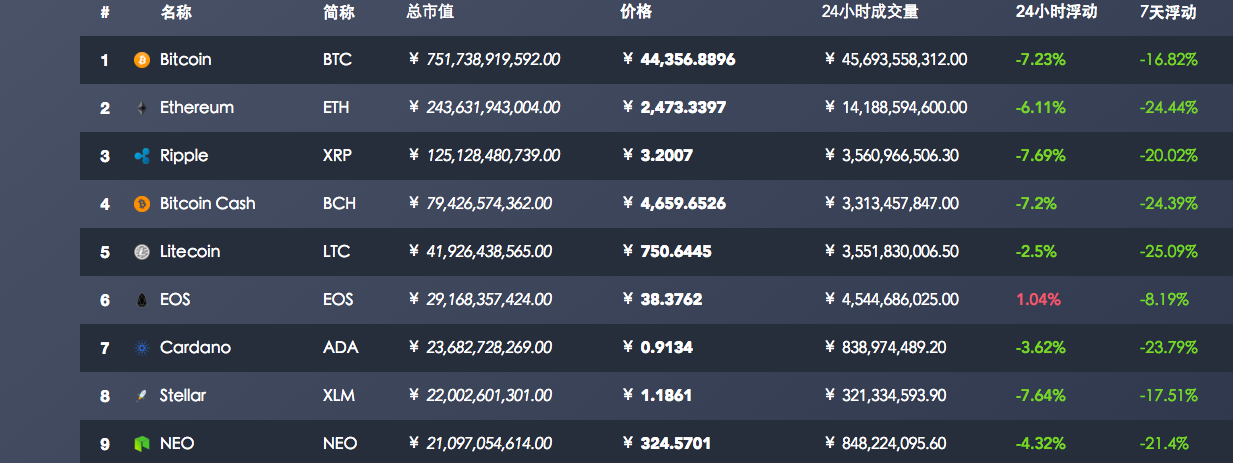This screenshot has width=1233, height=463.
Task: Open the Bitcoin Cash name link
Action: point(208,204)
